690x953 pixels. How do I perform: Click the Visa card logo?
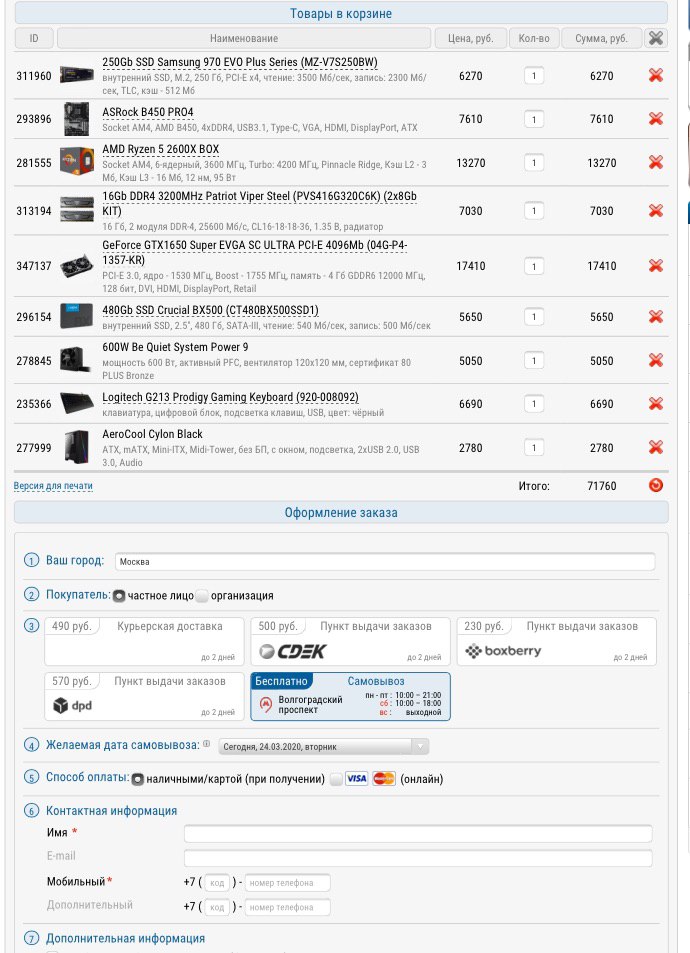pyautogui.click(x=356, y=779)
